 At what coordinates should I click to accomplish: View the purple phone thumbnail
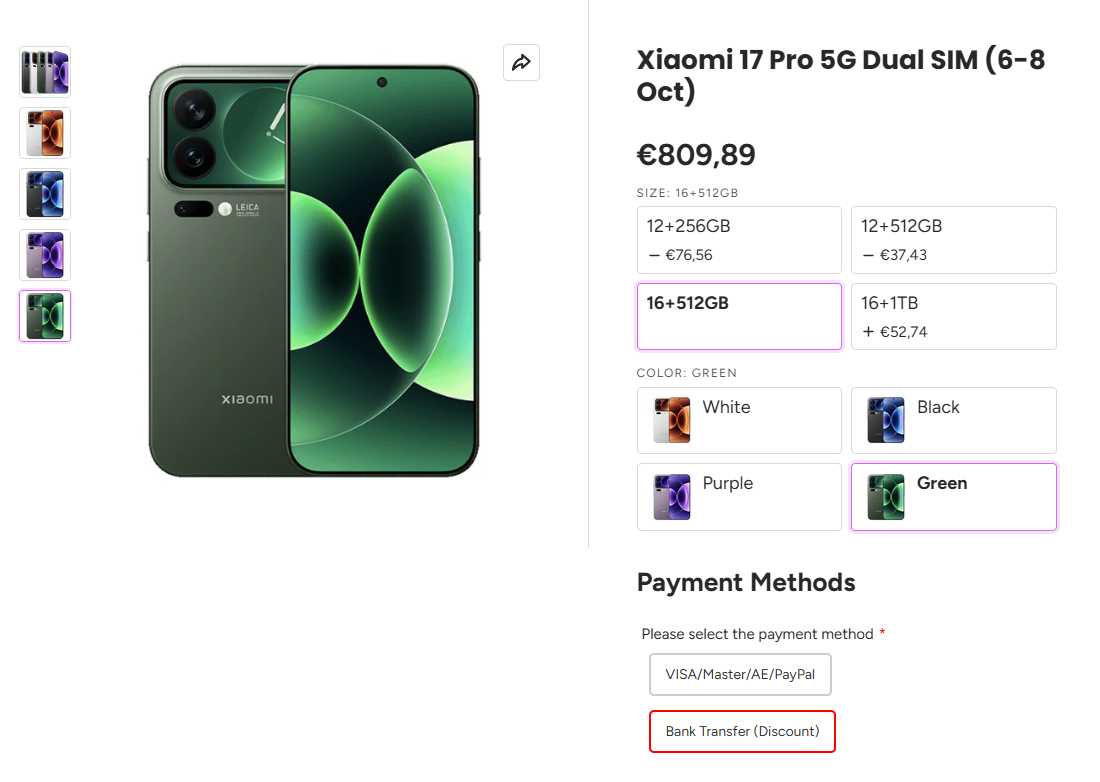(x=45, y=255)
